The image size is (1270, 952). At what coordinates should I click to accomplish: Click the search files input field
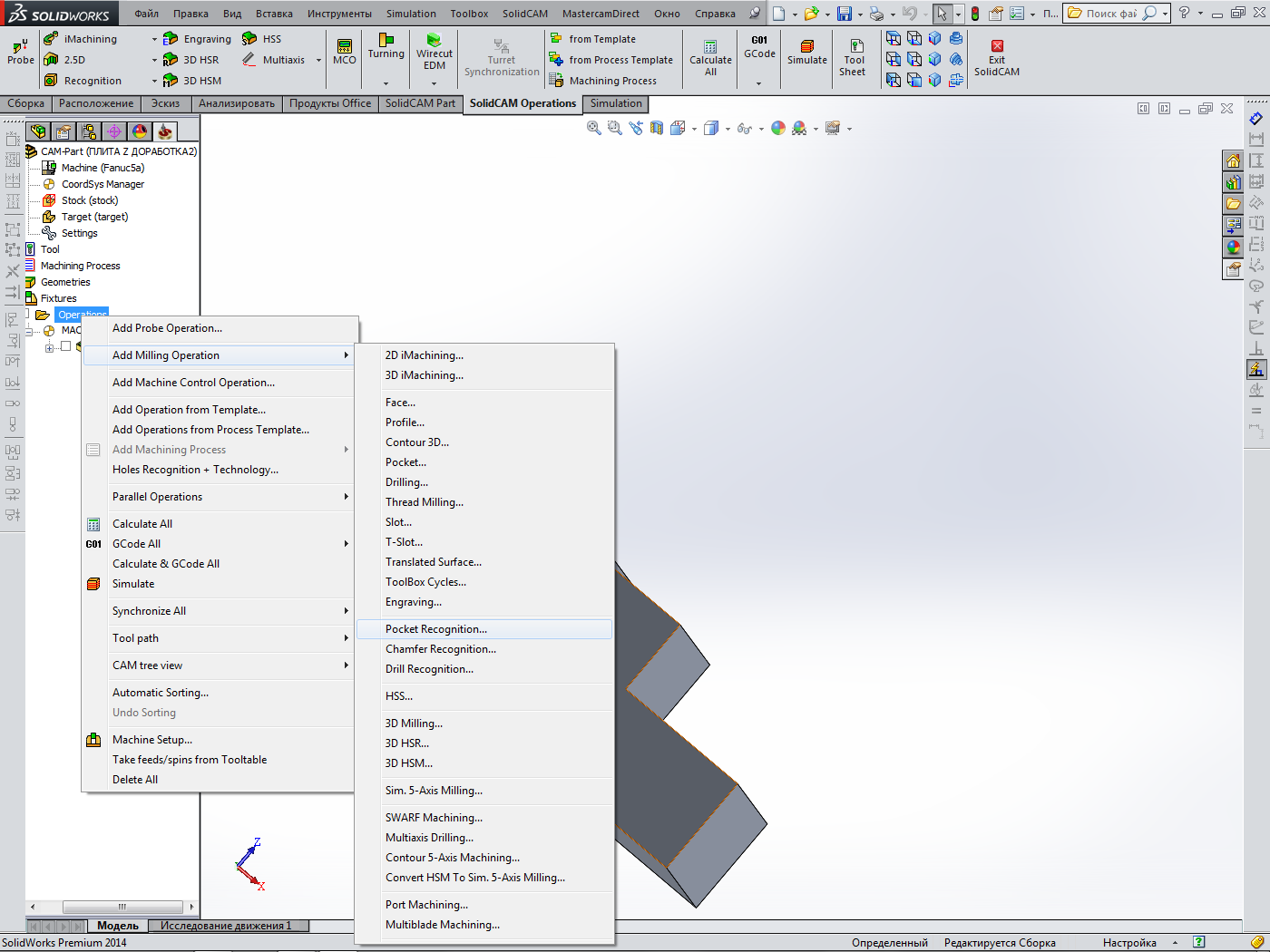point(1111,14)
